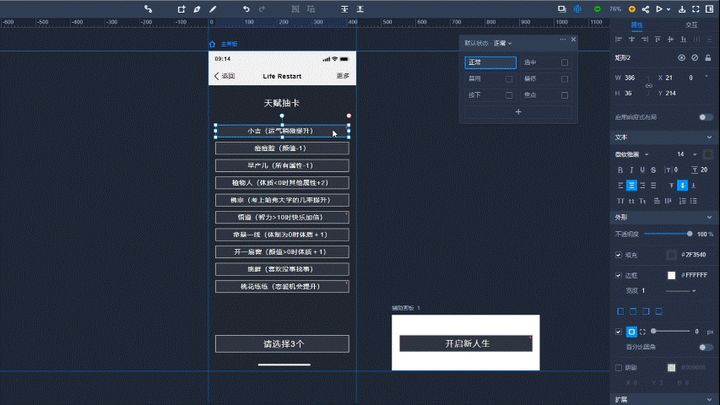Uncheck the fill checkbox

pyautogui.click(x=619, y=255)
